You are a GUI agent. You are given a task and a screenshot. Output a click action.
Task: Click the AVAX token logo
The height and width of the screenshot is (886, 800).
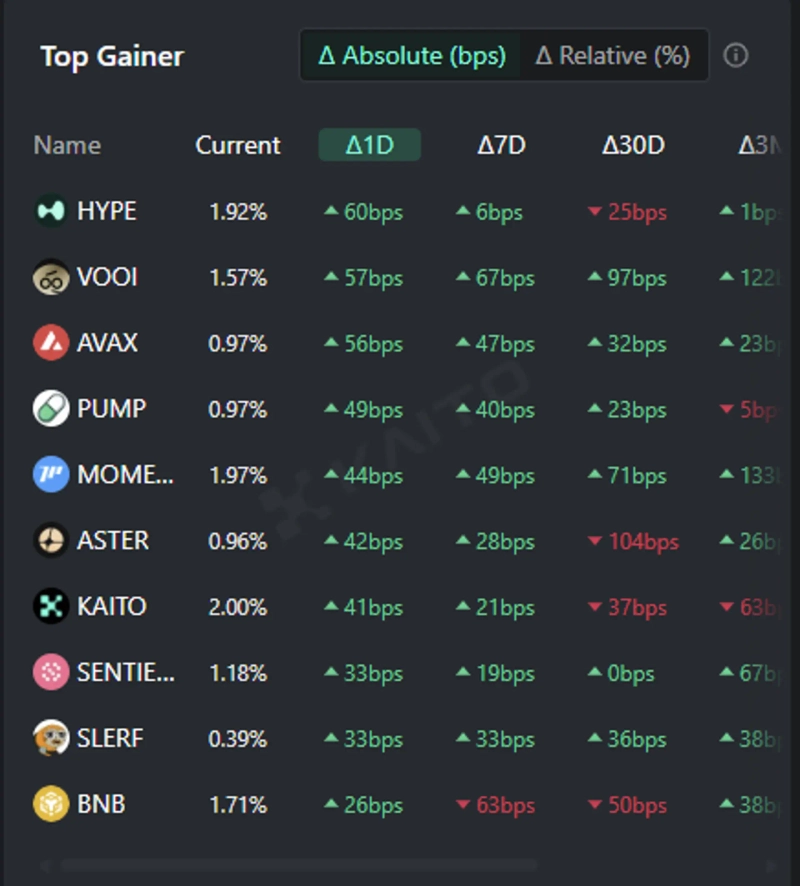point(51,343)
